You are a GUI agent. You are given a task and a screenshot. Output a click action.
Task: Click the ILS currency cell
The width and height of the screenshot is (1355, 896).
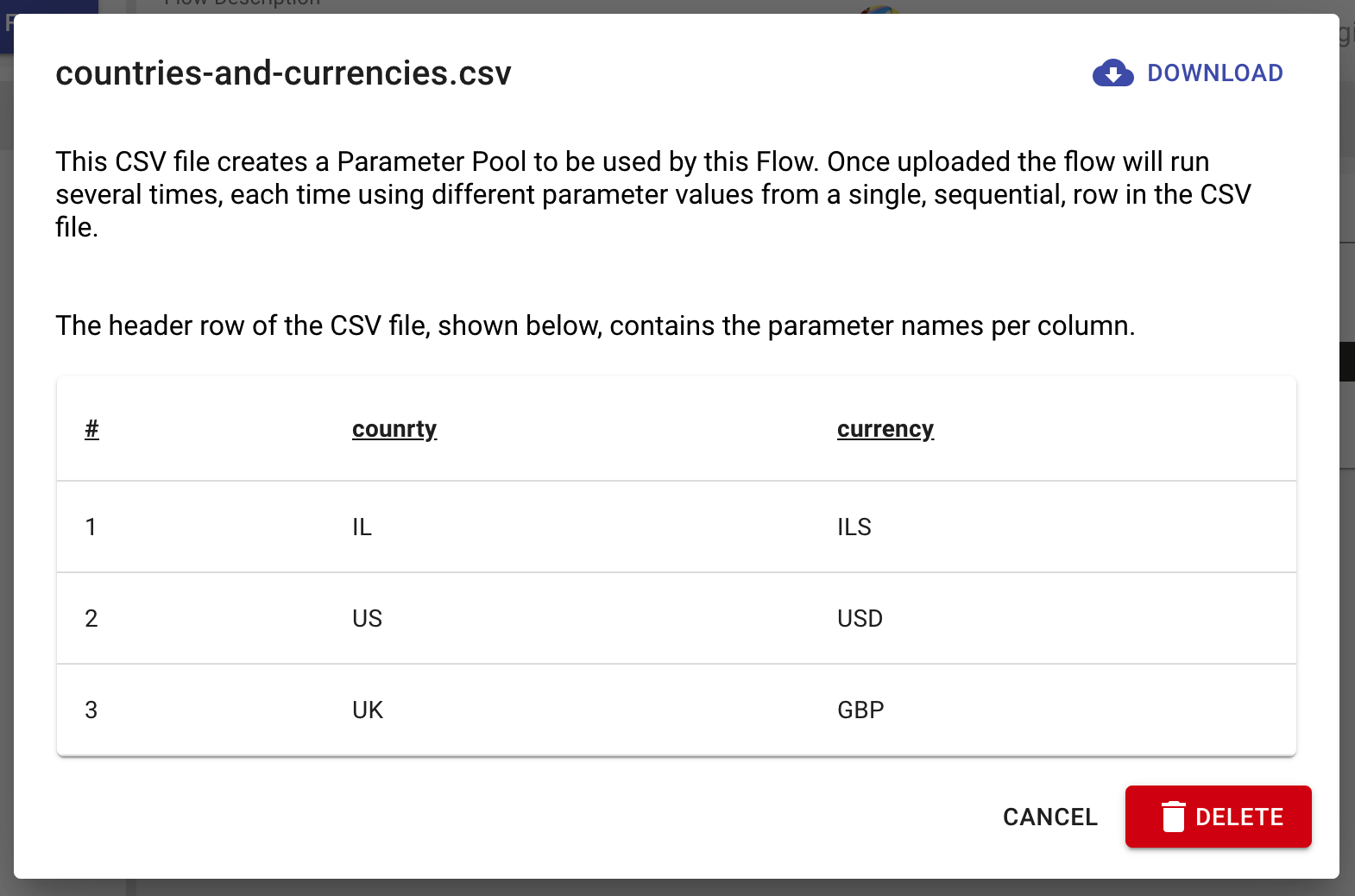[x=854, y=527]
